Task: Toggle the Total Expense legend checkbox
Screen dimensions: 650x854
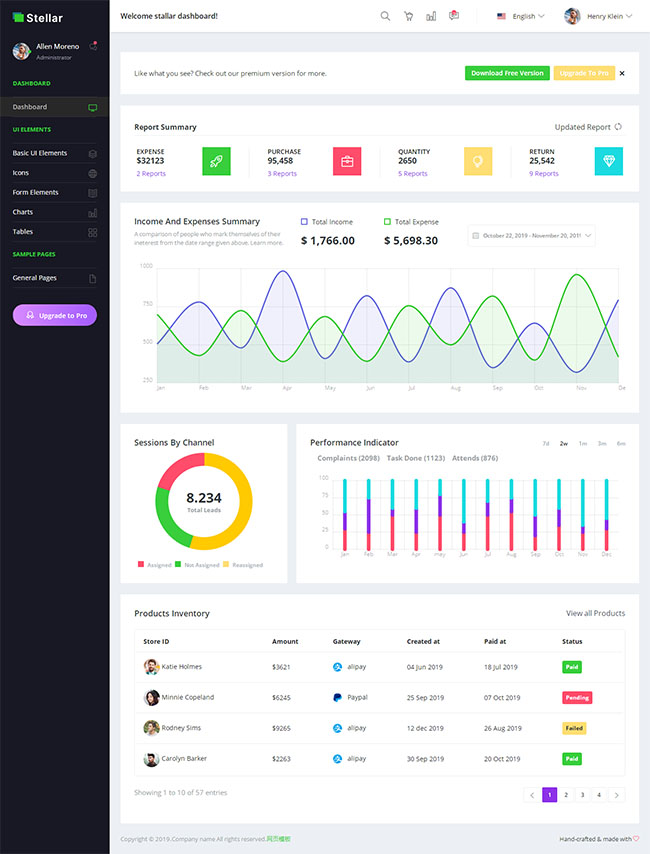Action: coord(388,222)
